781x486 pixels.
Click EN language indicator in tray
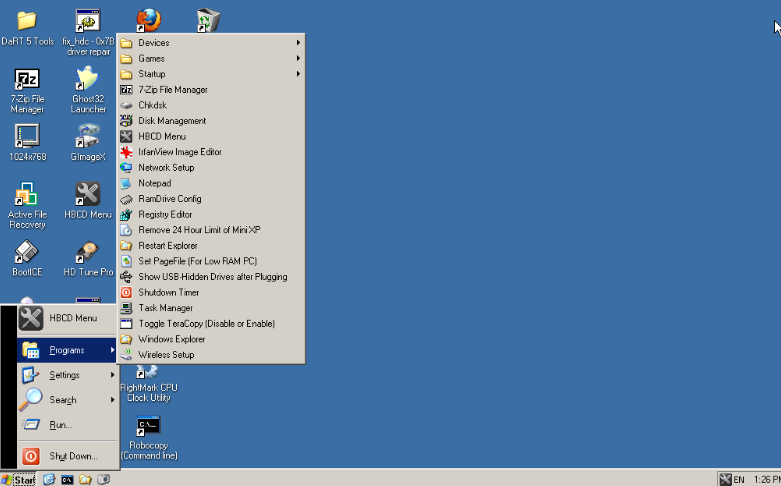[x=739, y=480]
